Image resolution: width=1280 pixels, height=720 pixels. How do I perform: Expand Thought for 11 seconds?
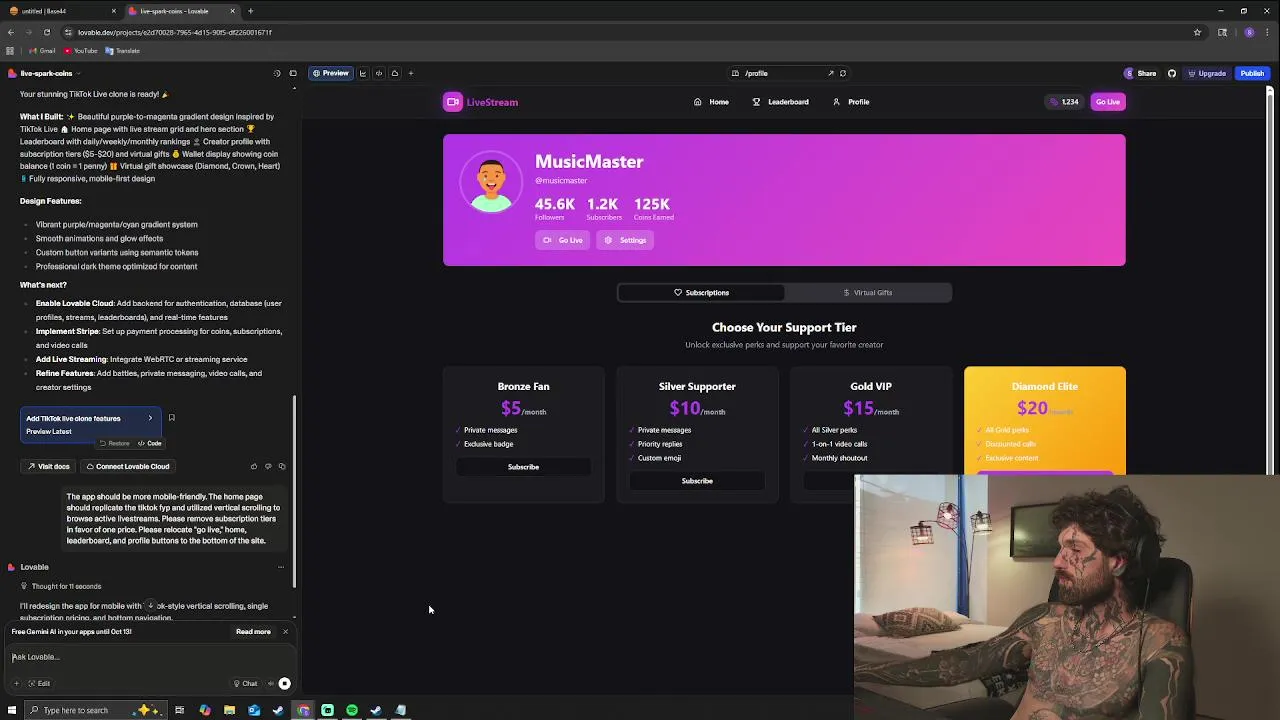(x=61, y=586)
